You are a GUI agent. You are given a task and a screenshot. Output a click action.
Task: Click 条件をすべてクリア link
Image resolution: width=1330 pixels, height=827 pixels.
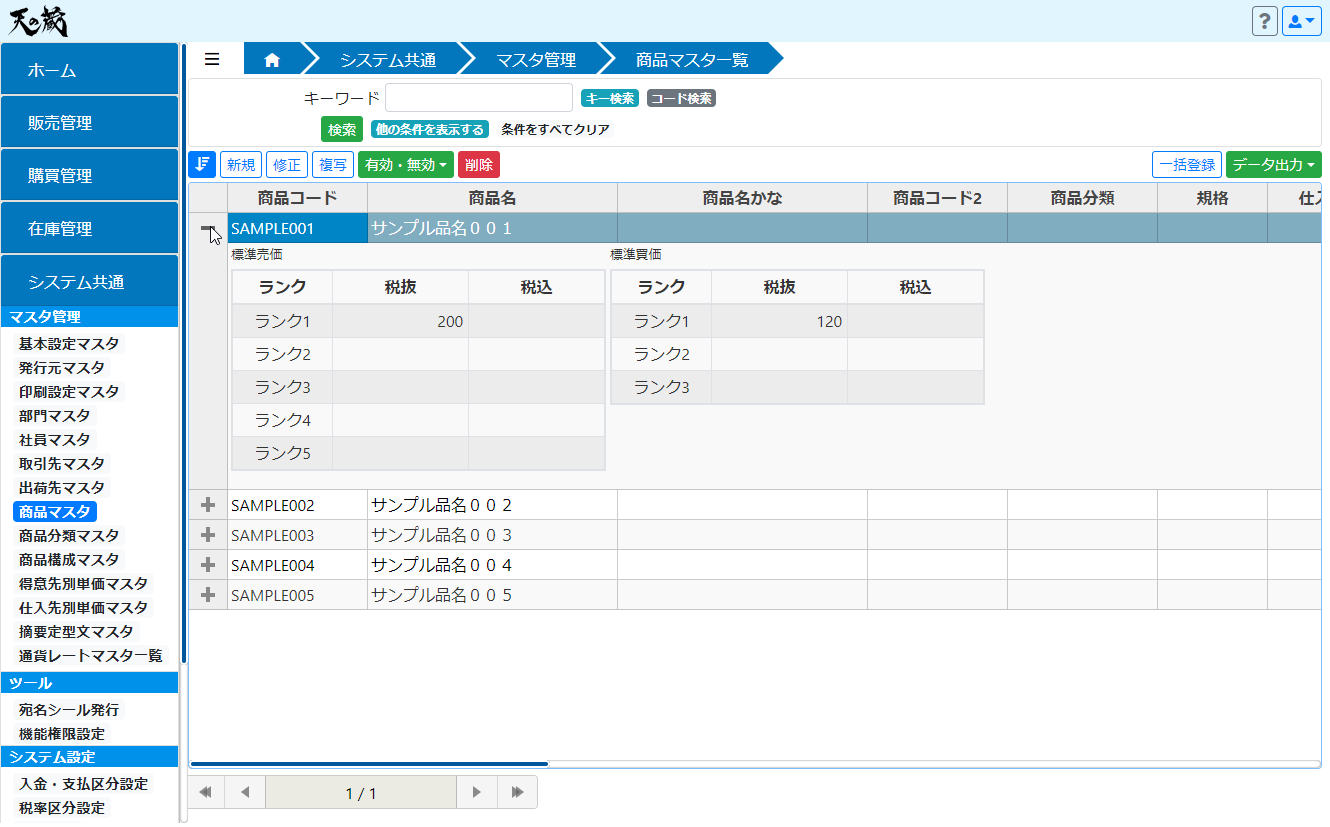coord(555,129)
